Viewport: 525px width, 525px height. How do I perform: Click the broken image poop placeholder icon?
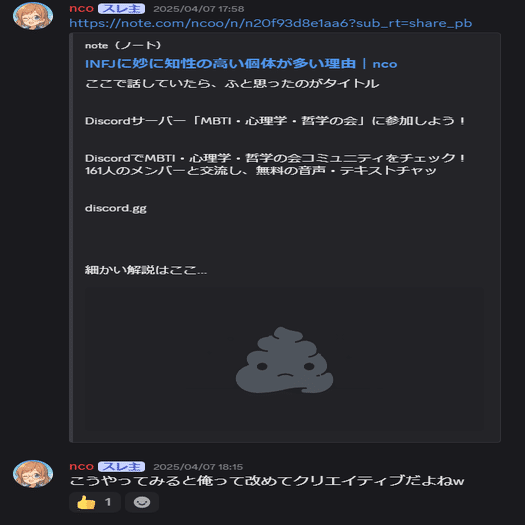(x=285, y=360)
